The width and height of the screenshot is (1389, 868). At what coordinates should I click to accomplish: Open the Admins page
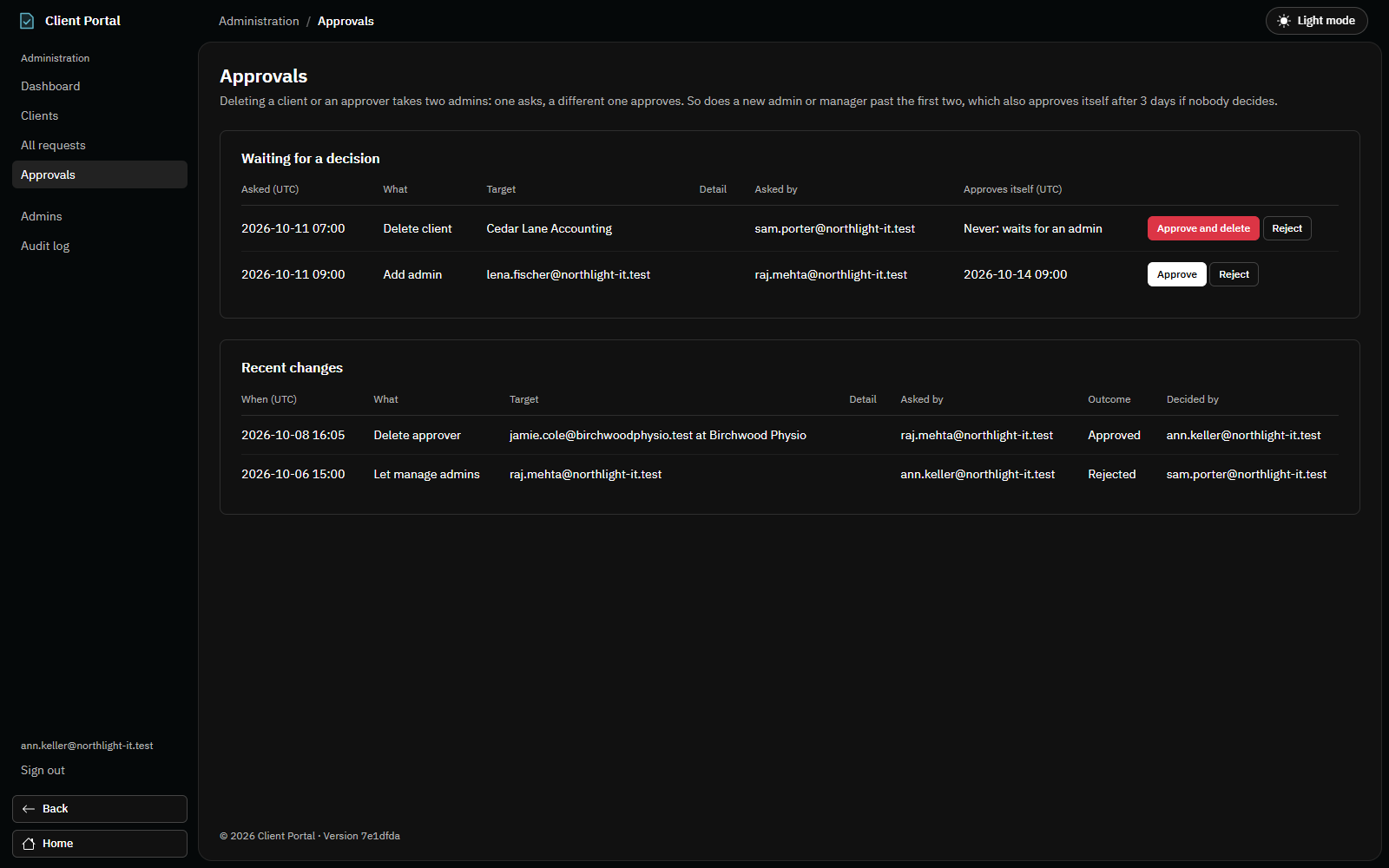(100, 216)
